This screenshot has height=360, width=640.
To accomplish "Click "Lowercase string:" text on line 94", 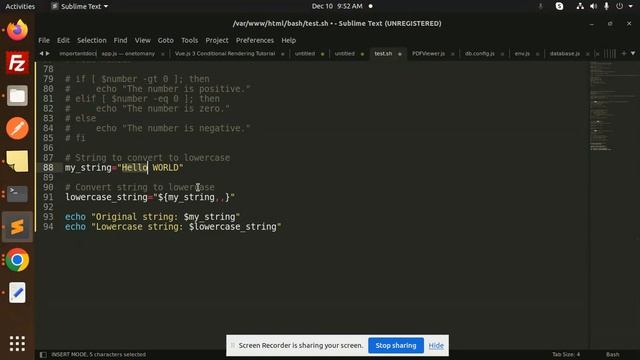I will coord(140,227).
